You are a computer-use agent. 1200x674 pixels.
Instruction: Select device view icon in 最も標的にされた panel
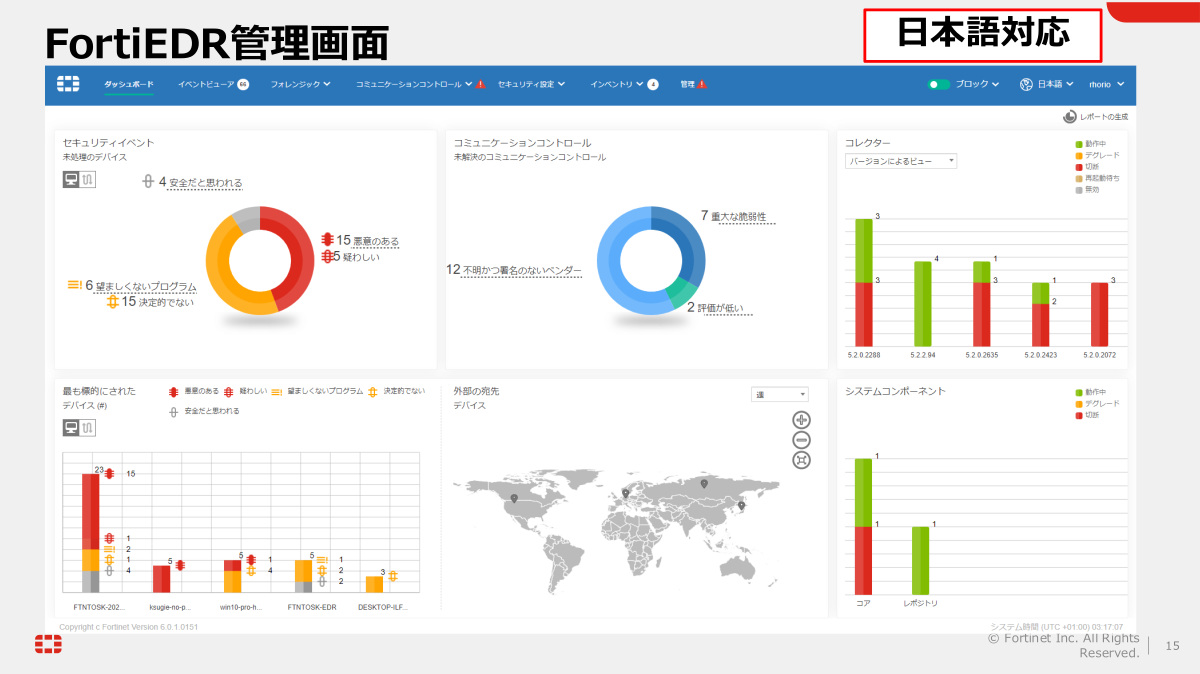tap(71, 428)
